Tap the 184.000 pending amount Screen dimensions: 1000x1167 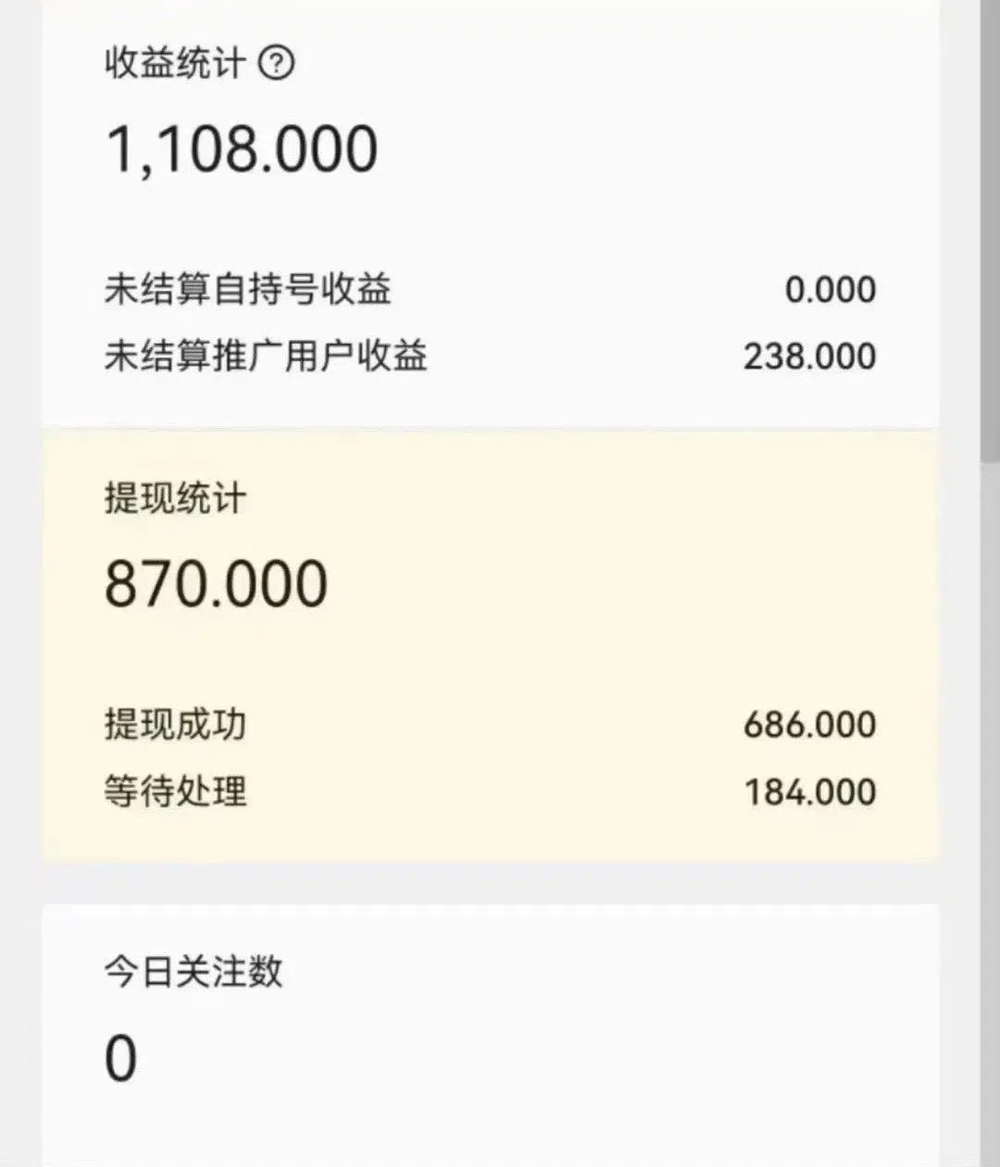pyautogui.click(x=810, y=792)
